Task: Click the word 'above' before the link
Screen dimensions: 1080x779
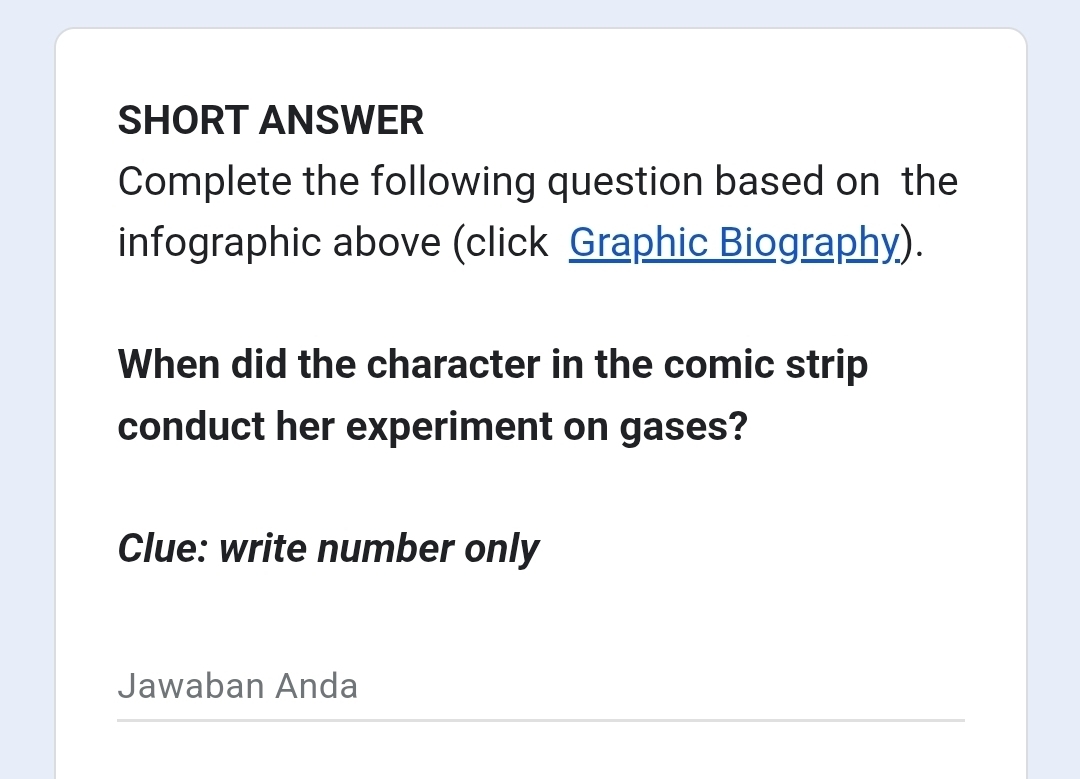Action: (386, 243)
